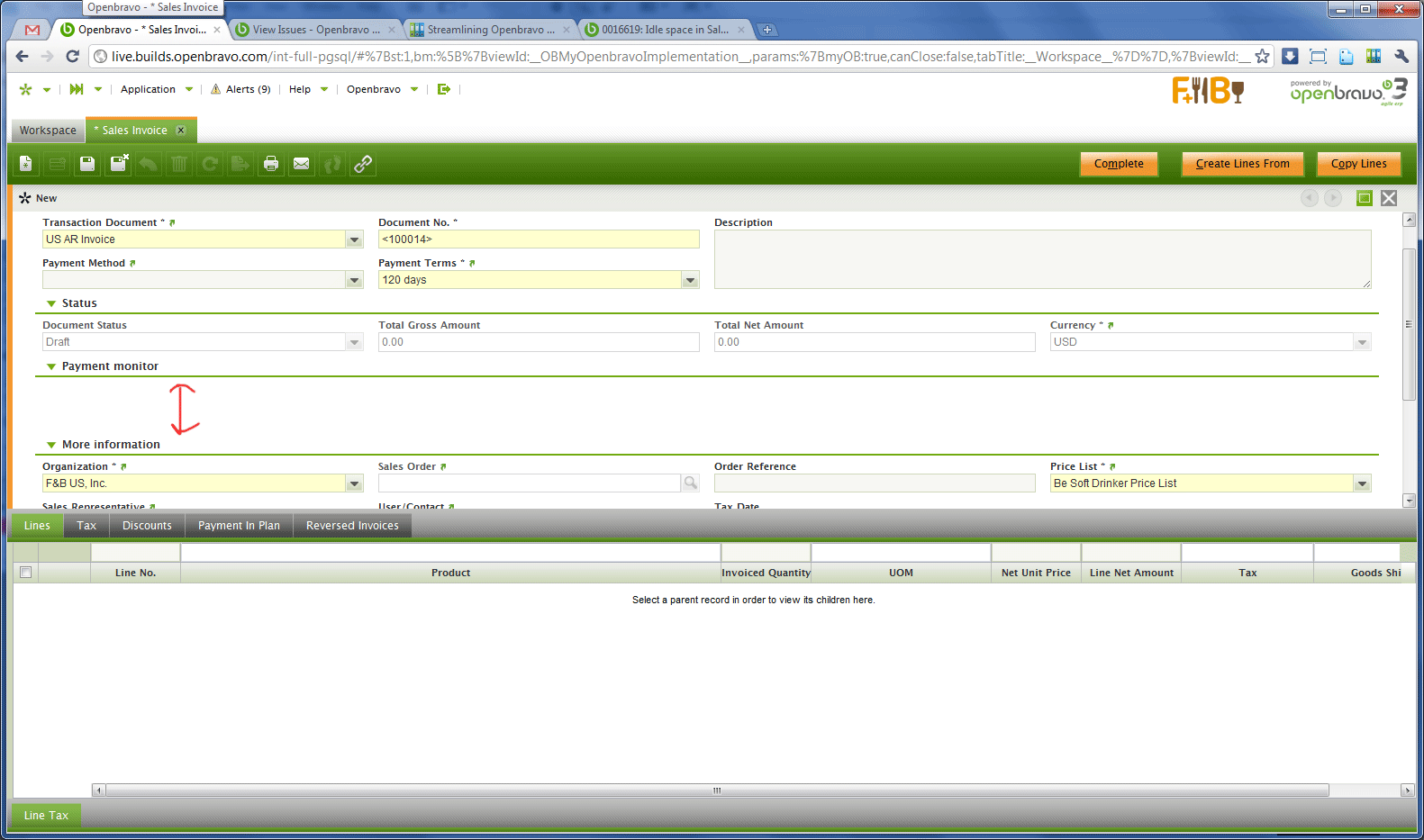Click the Save and Close icon

click(119, 164)
